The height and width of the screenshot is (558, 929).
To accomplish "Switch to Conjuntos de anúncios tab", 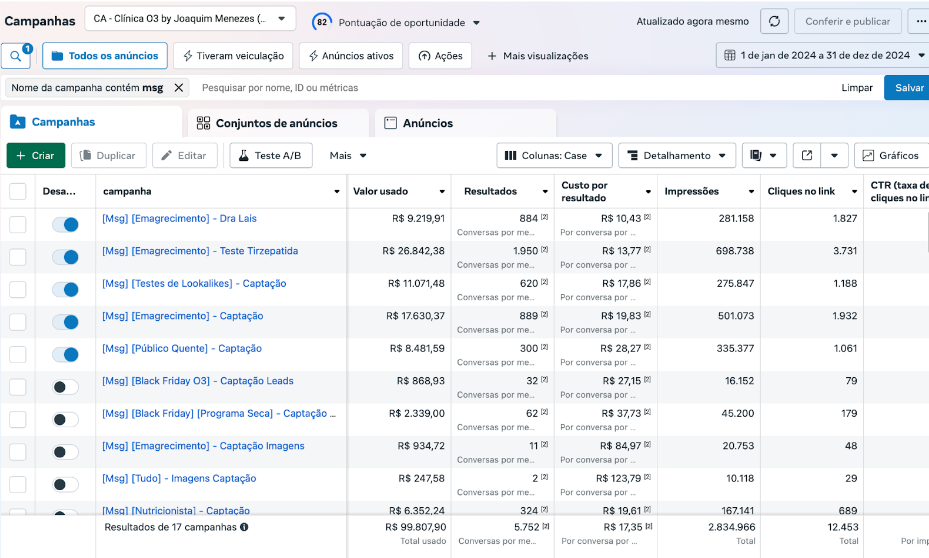I will (277, 123).
